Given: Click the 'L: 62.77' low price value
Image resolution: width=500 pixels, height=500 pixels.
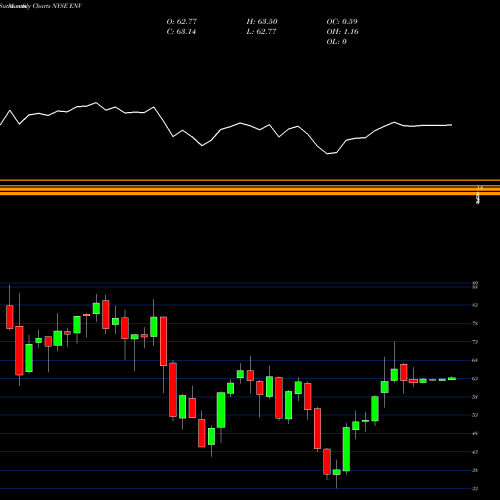Looking at the screenshot, I should [261, 31].
